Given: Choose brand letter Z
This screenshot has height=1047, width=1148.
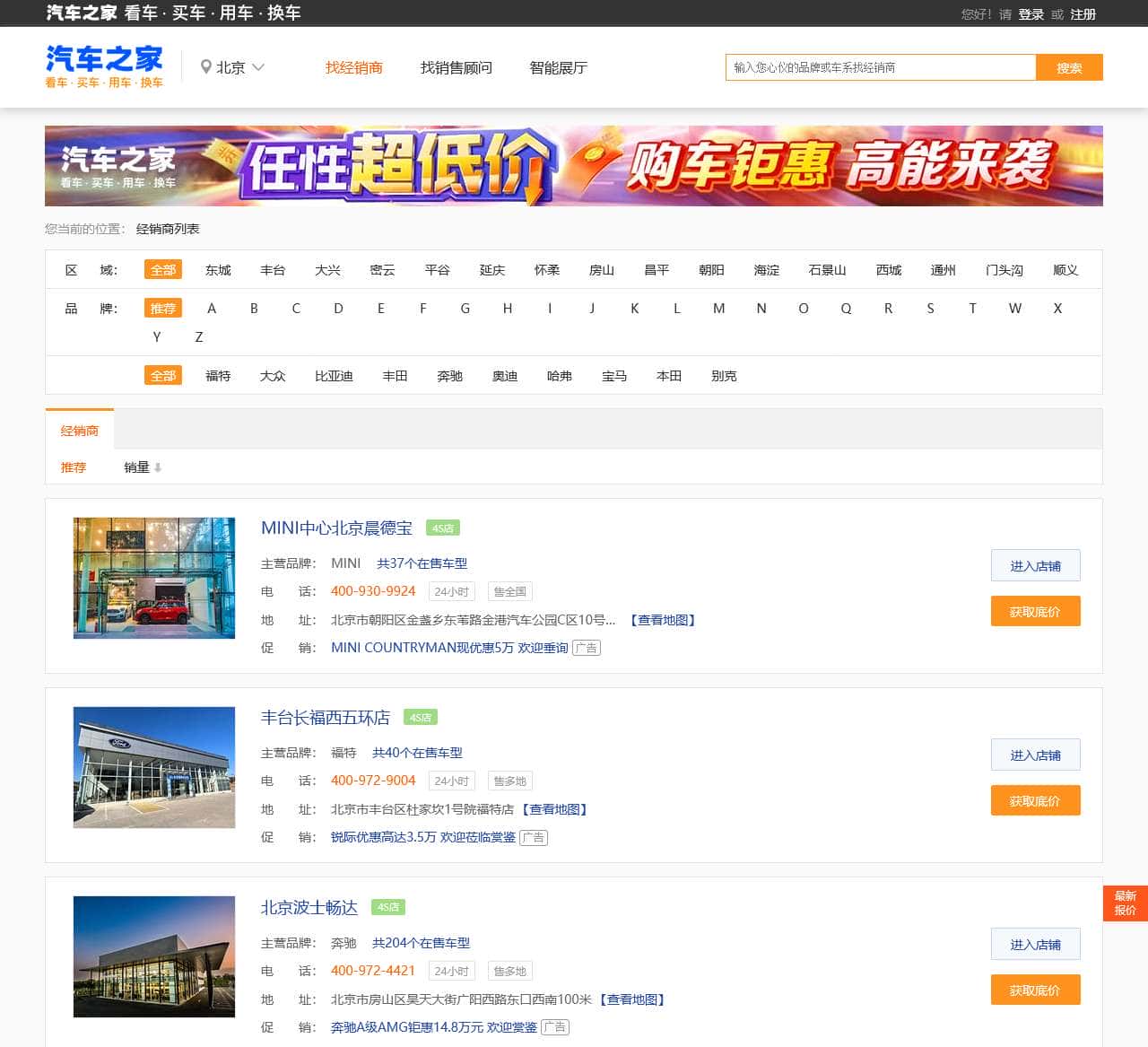Looking at the screenshot, I should coord(199,337).
